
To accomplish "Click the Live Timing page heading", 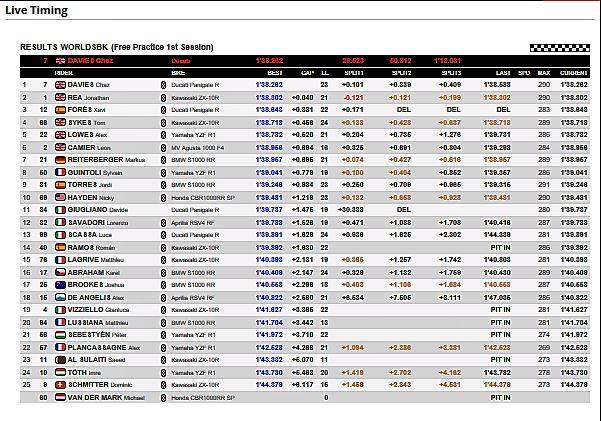I will pos(36,10).
